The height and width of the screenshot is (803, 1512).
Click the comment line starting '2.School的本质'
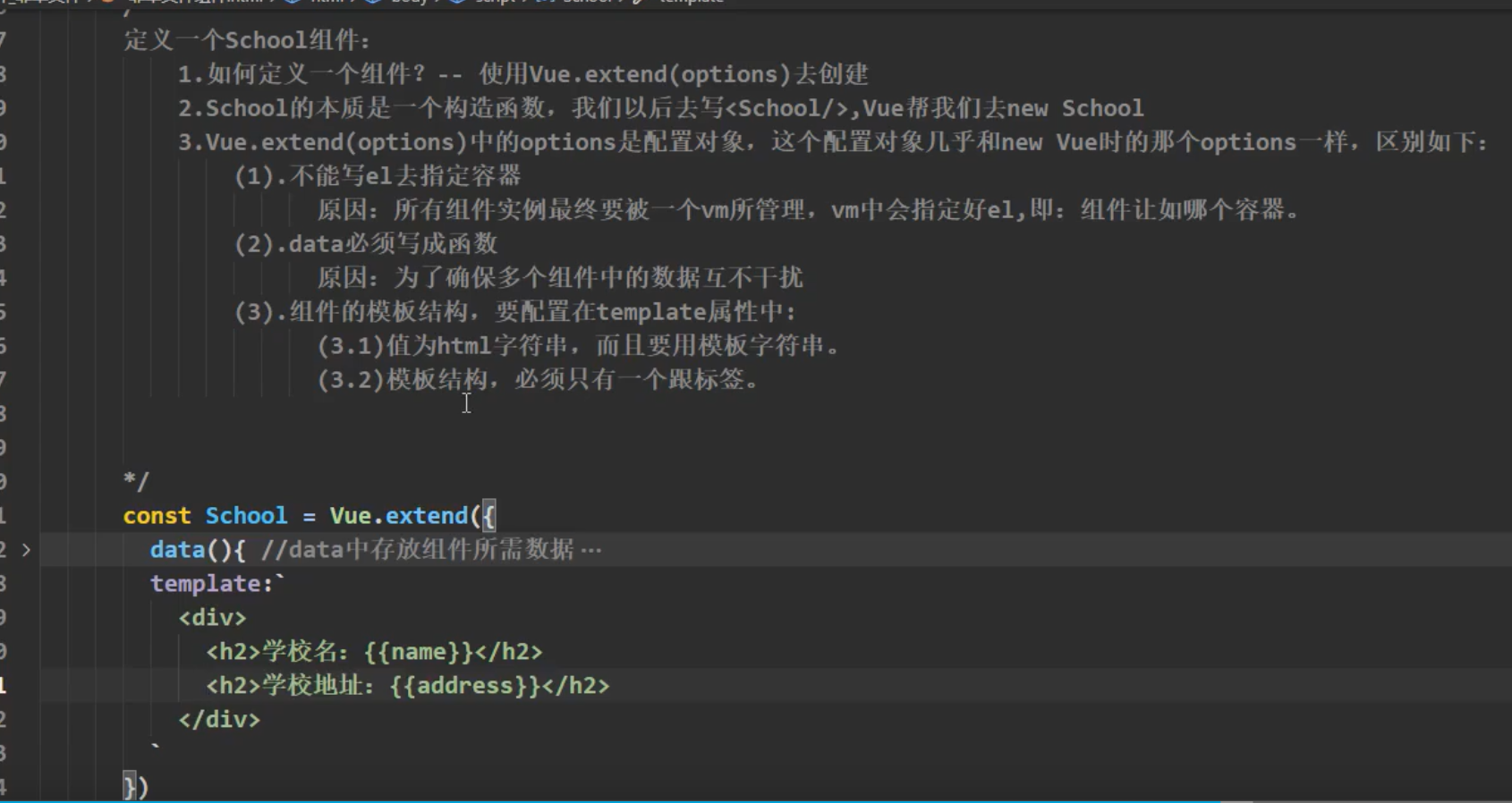660,108
